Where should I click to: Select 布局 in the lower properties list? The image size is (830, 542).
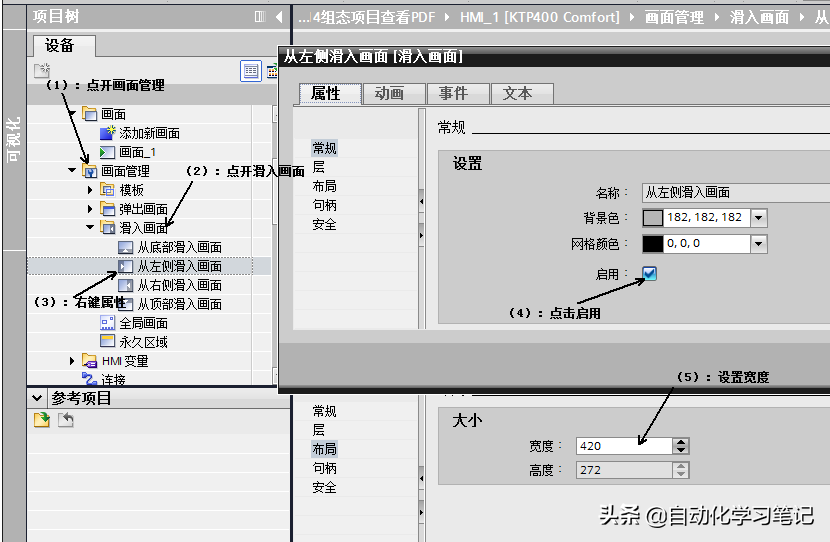click(x=324, y=449)
